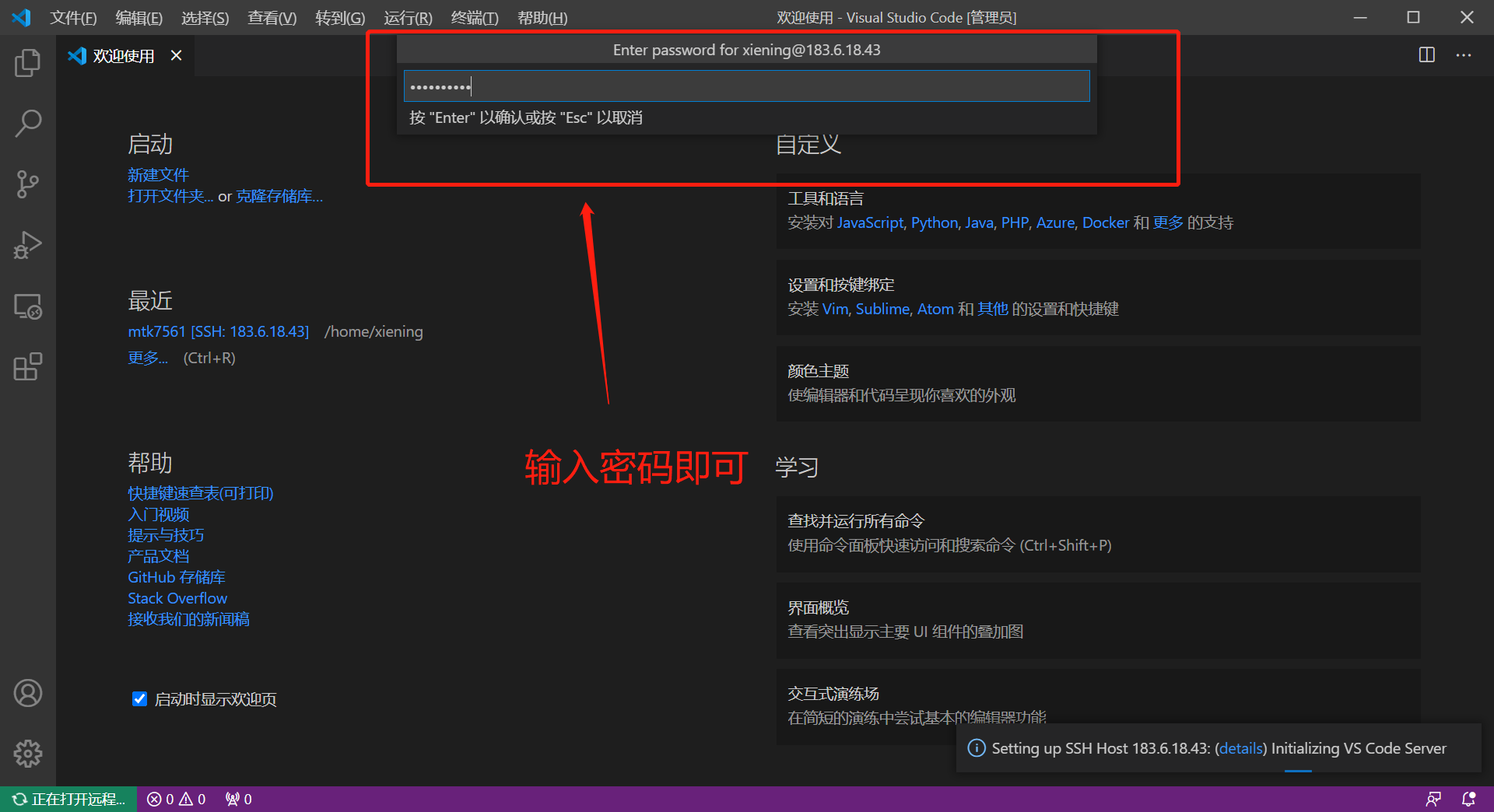Viewport: 1494px width, 812px height.
Task: Toggle 启动时显示欢迎页 checkbox
Action: (140, 698)
